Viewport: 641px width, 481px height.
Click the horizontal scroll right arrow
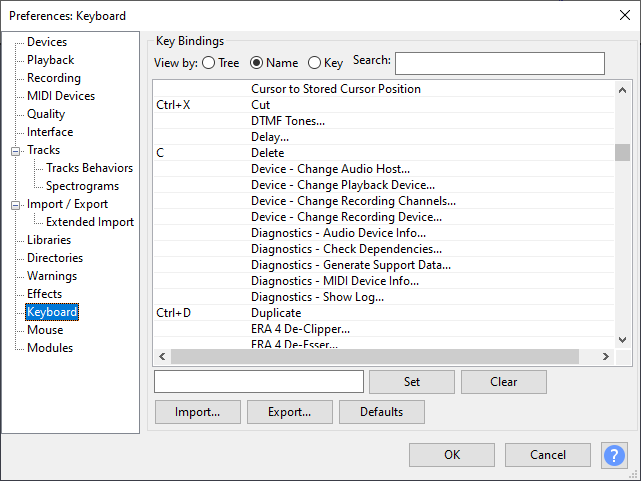coord(606,356)
